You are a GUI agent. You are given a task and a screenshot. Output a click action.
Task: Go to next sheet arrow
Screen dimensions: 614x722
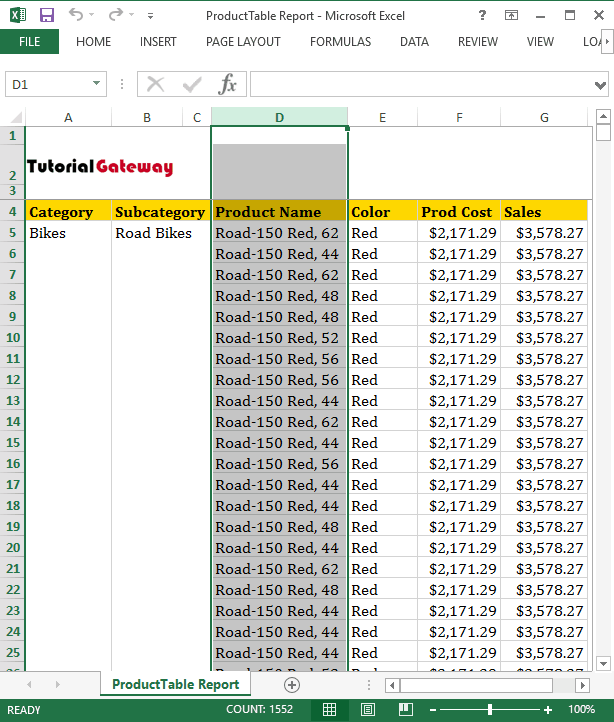[x=58, y=685]
